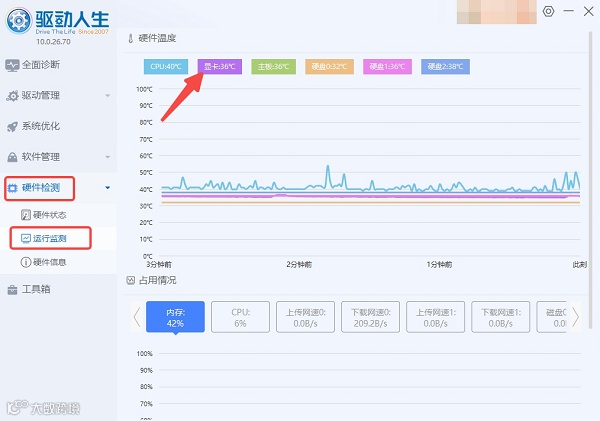Click the 软件管理 bag icon

(x=12, y=157)
